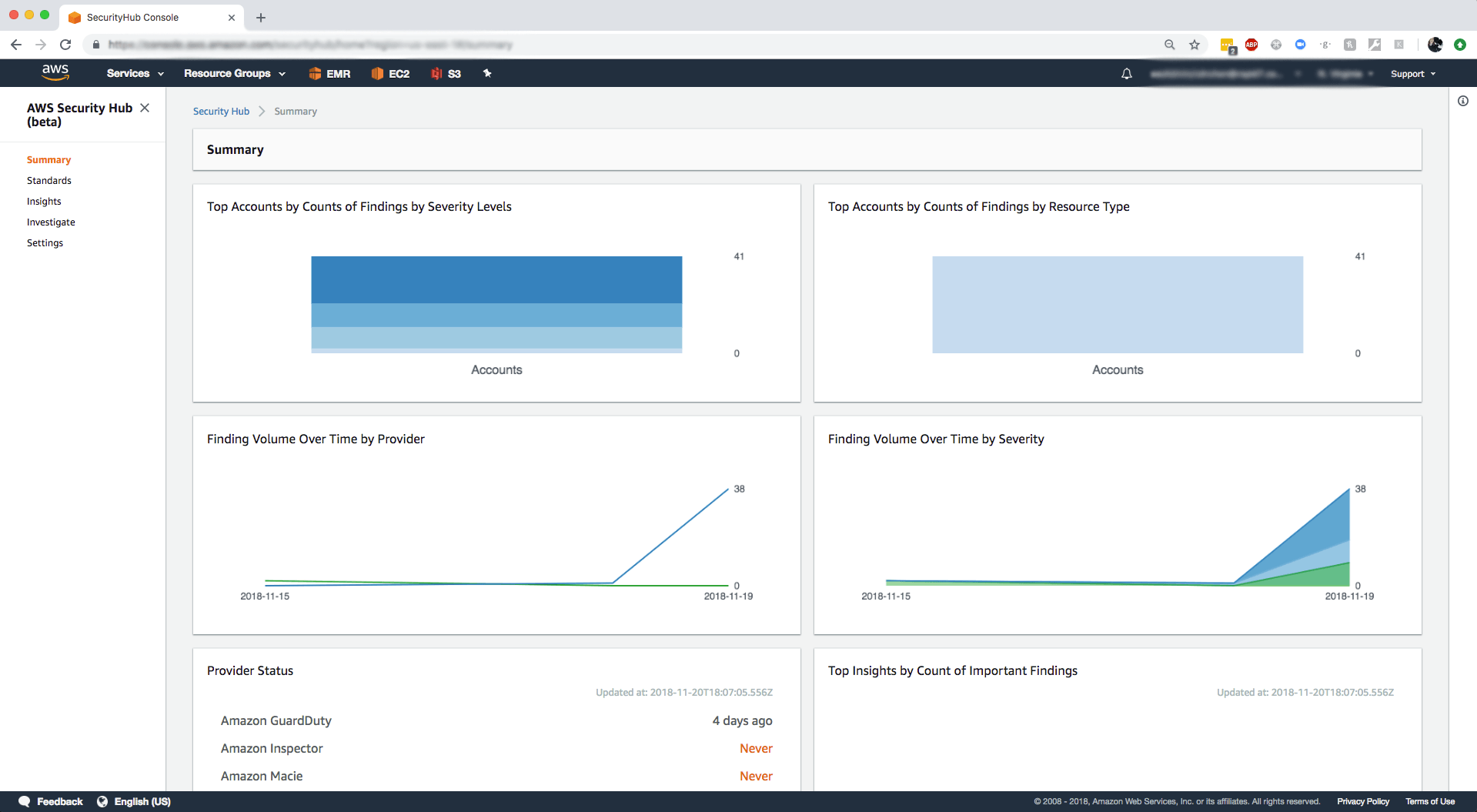Reload the page in browser

coord(65,45)
